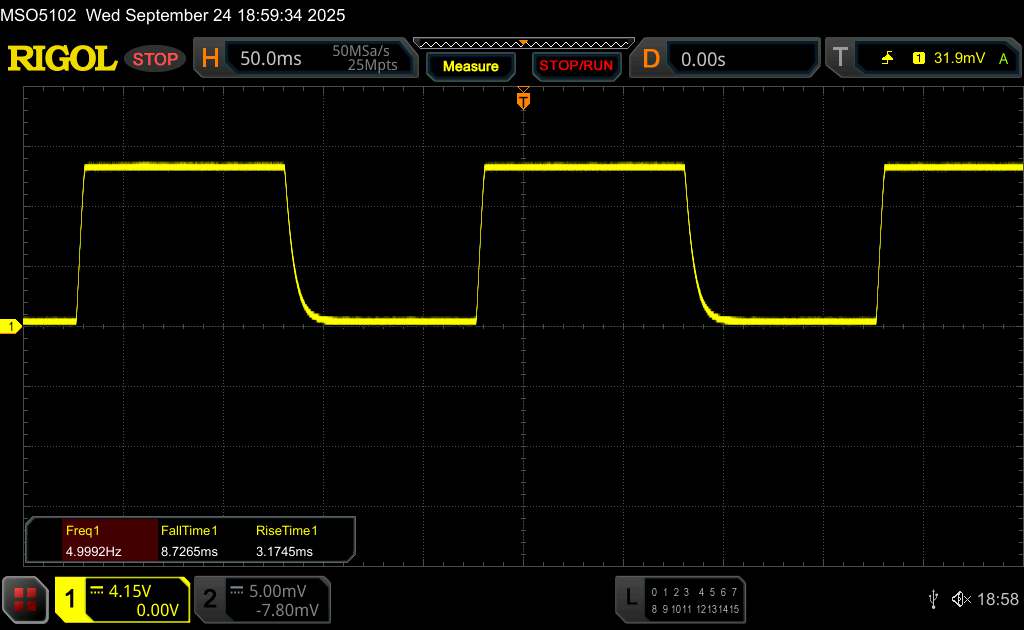The height and width of the screenshot is (630, 1024).
Task: Select the Freq1 measurement item
Action: tap(92, 540)
